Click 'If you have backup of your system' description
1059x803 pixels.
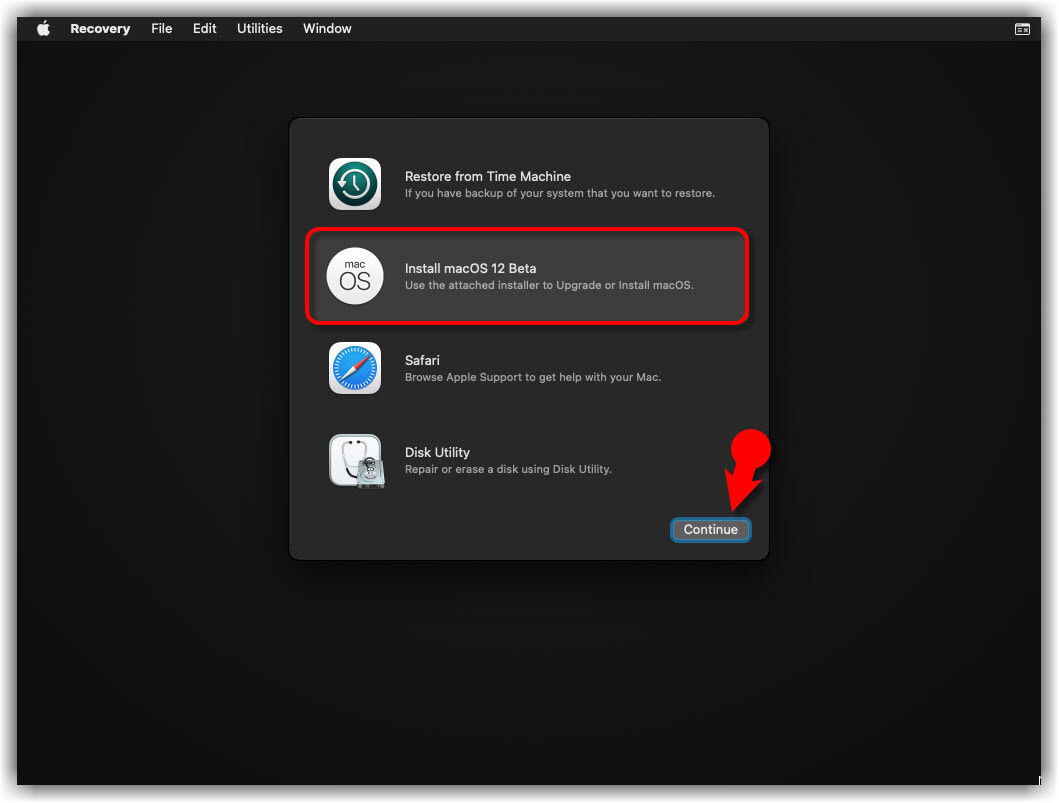point(559,193)
